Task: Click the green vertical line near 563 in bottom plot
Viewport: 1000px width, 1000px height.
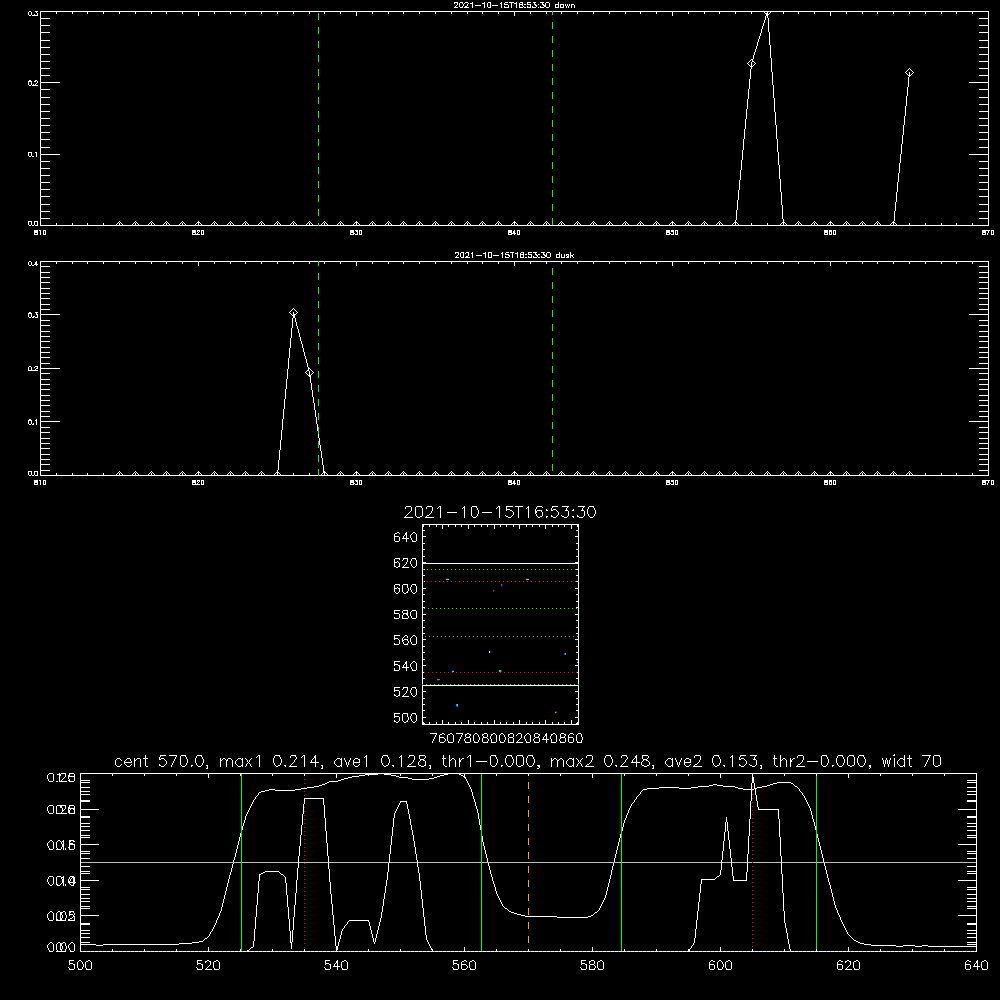Action: point(482,861)
